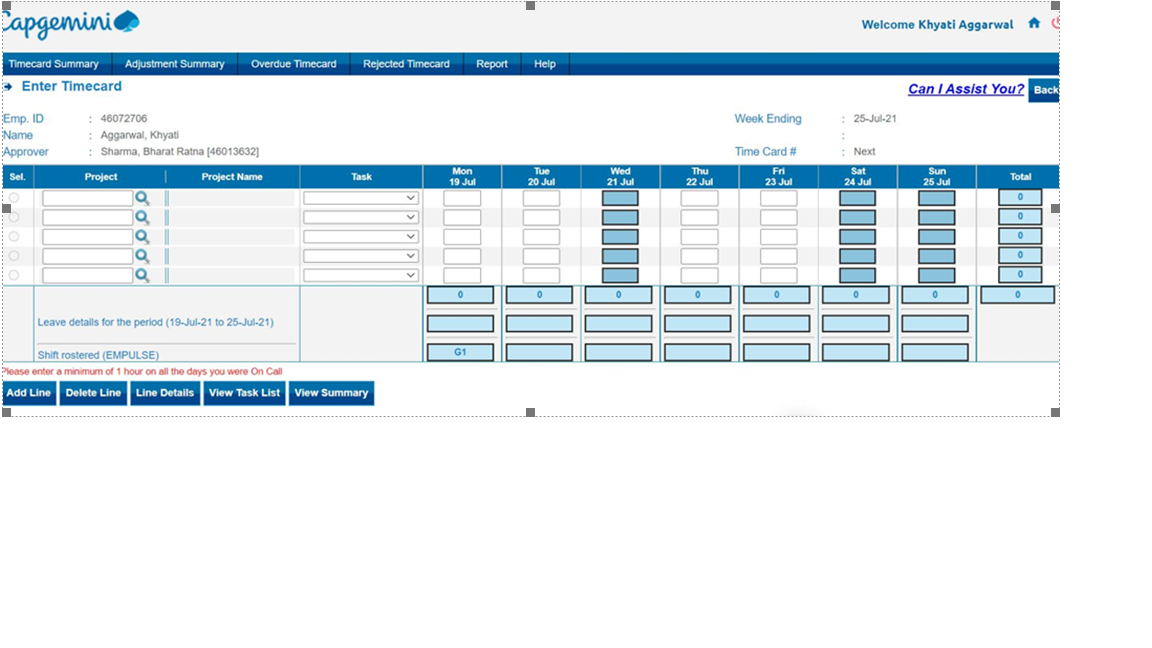Click the third row project lookup icon

(x=142, y=237)
